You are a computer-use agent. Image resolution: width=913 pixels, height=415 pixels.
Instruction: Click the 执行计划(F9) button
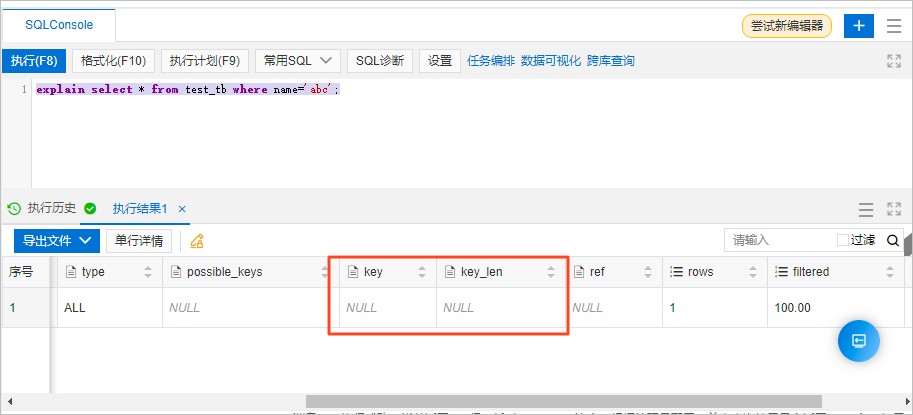[x=205, y=61]
